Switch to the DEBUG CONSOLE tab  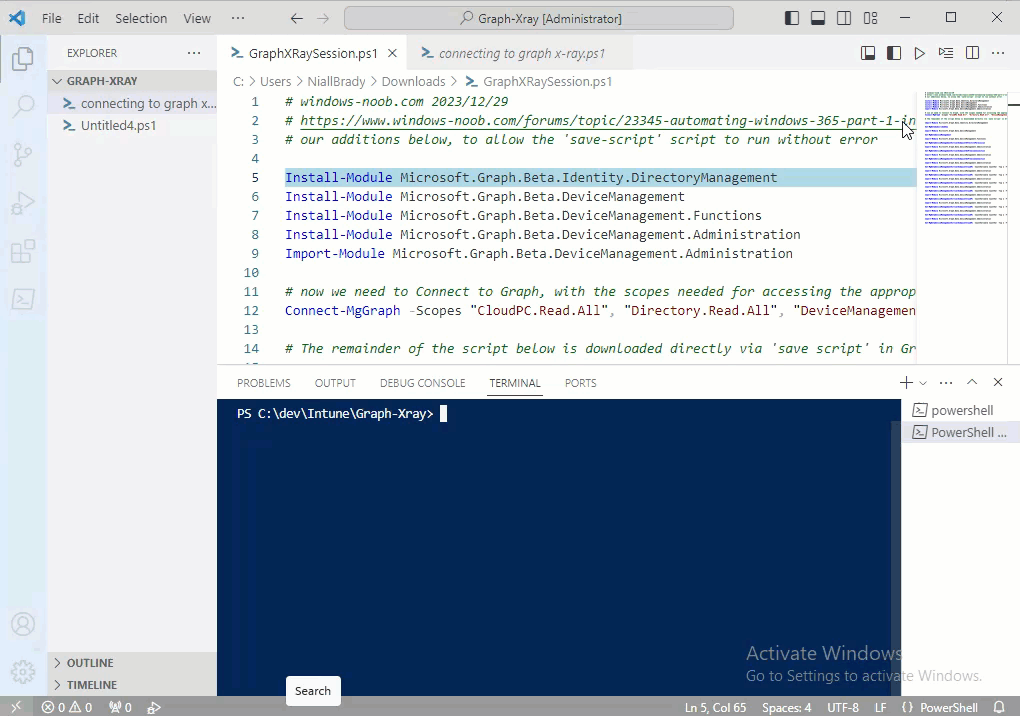[423, 383]
